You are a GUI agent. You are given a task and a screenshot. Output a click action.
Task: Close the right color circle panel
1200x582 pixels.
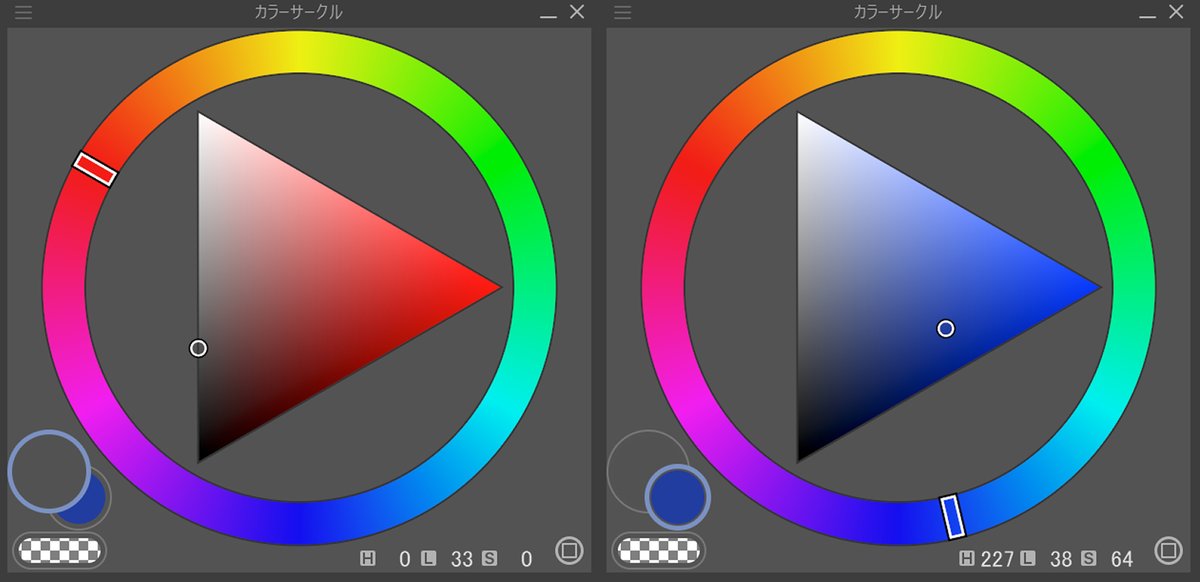1177,12
